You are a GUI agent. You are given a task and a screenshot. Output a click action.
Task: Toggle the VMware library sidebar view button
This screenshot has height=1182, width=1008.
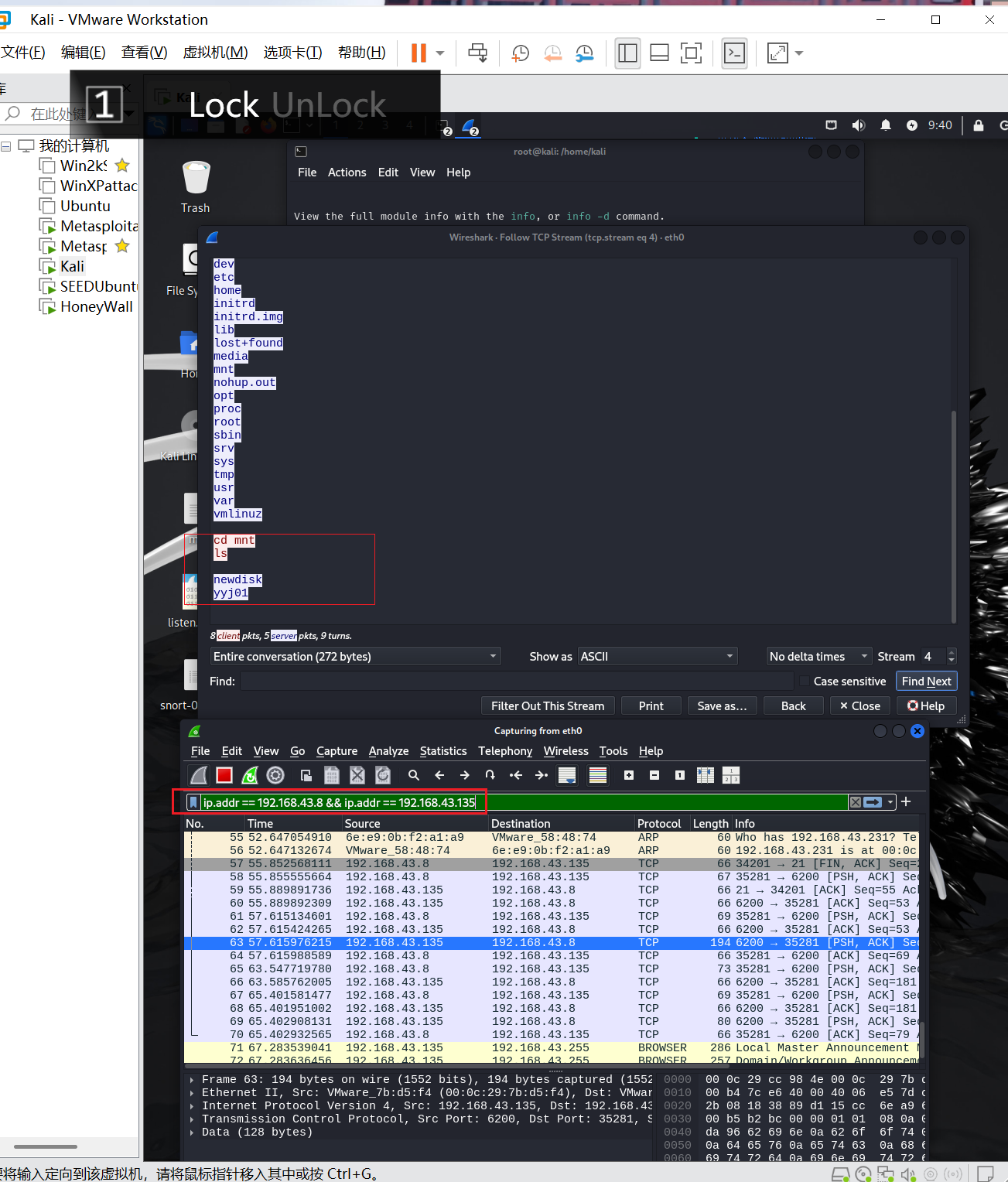click(x=627, y=53)
